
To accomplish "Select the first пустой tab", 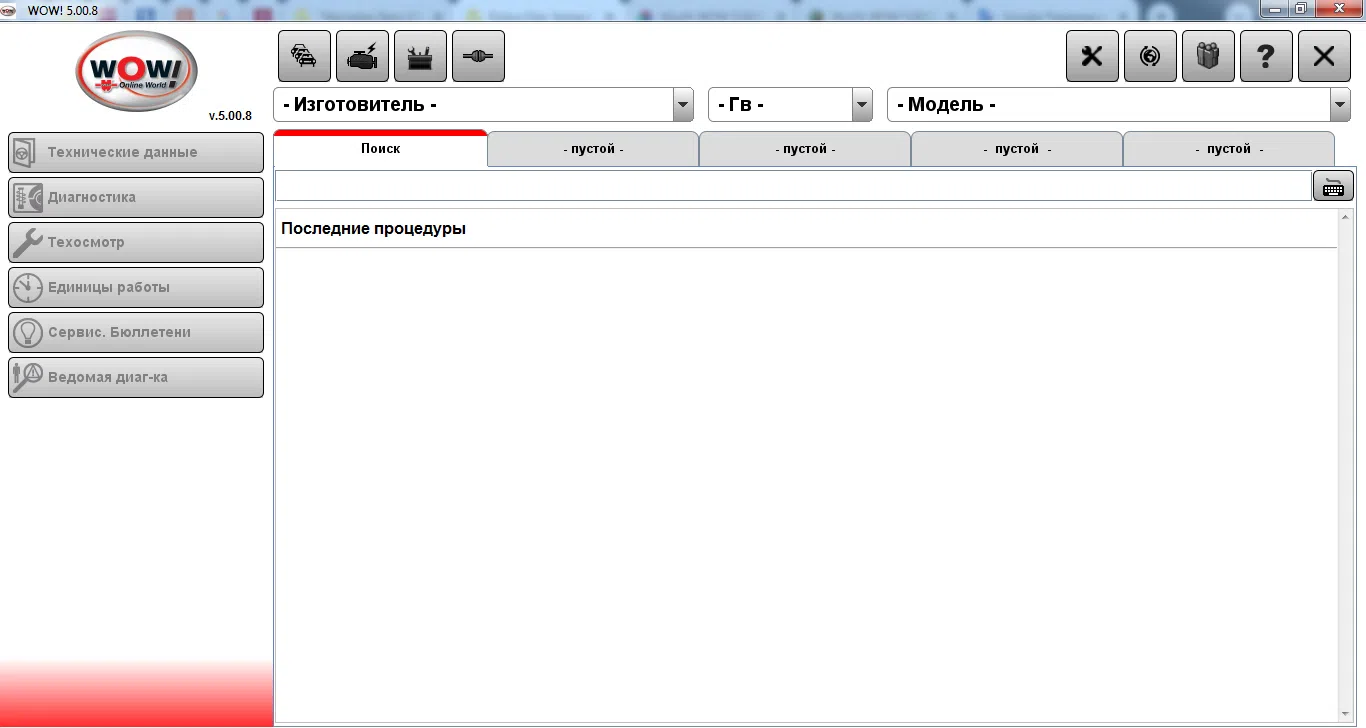I will point(592,148).
